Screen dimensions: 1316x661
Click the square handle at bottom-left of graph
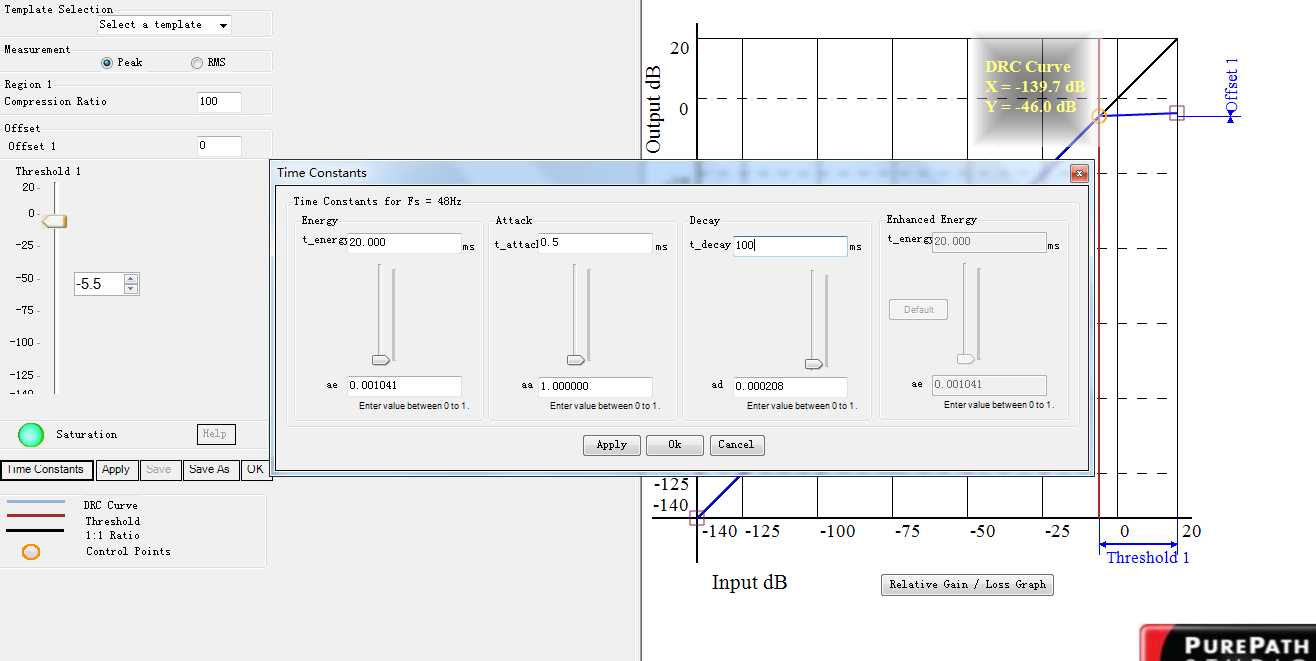coord(697,518)
